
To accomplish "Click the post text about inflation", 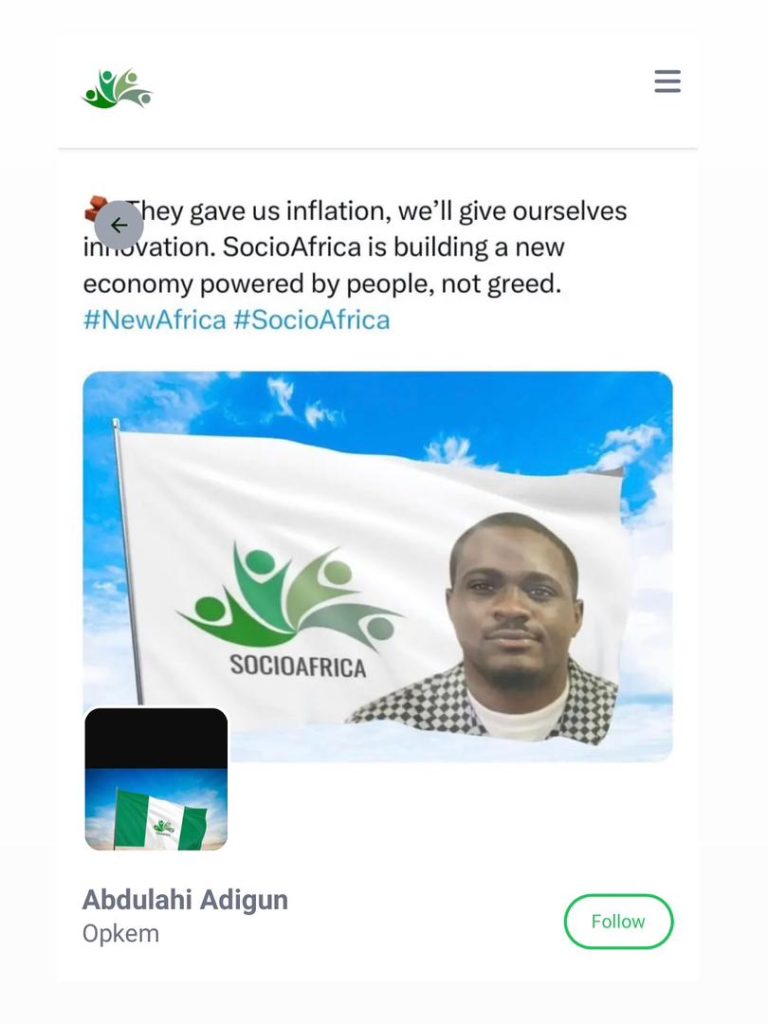I will [356, 248].
